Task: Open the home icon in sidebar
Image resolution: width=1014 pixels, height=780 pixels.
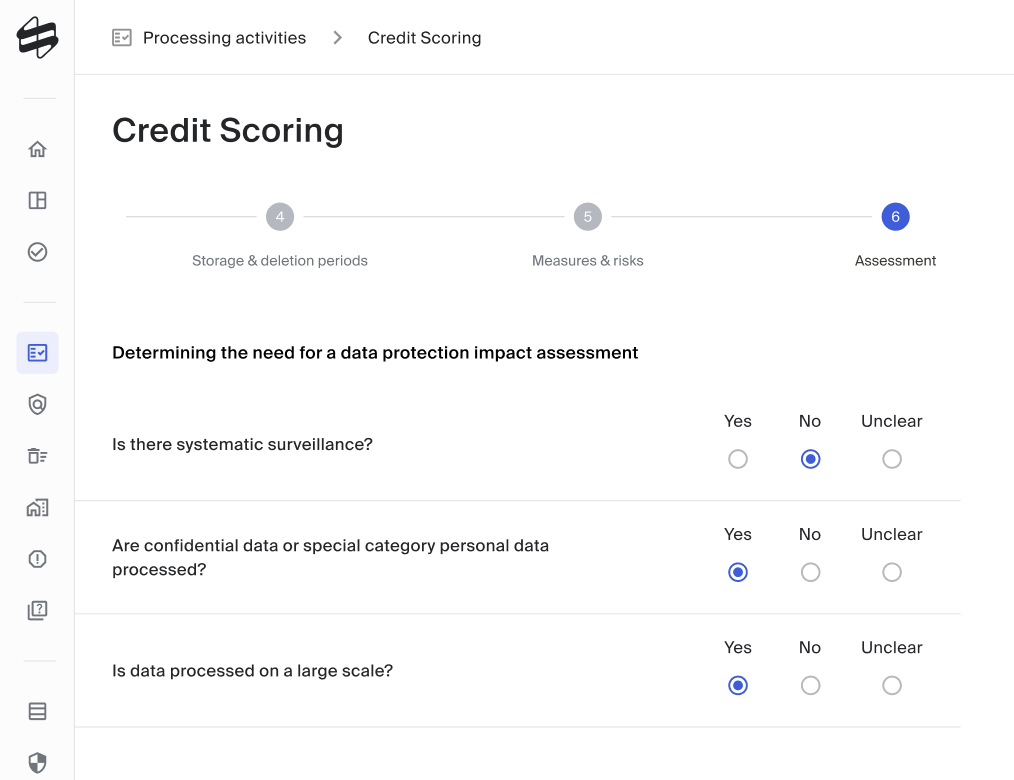Action: pyautogui.click(x=38, y=149)
